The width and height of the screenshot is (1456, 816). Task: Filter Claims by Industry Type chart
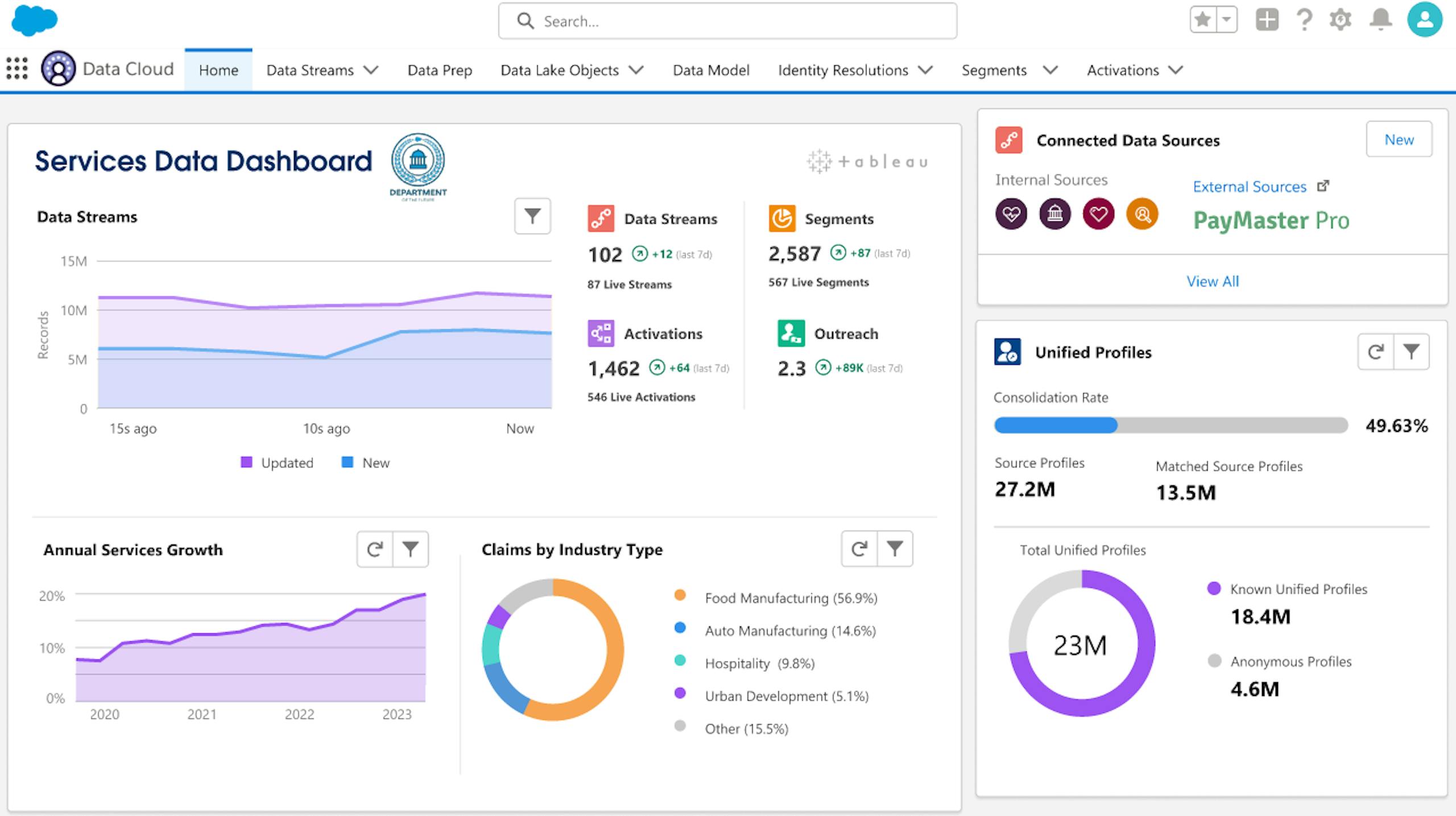[x=895, y=549]
